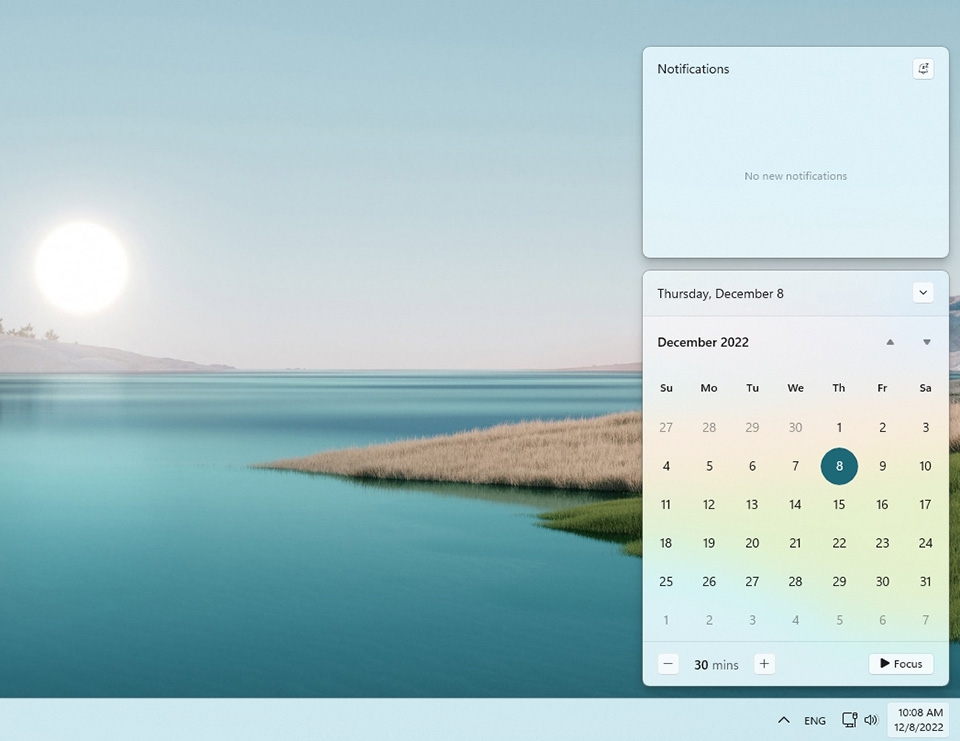
Task: Increase focus time with the plus stepper
Action: click(x=764, y=663)
